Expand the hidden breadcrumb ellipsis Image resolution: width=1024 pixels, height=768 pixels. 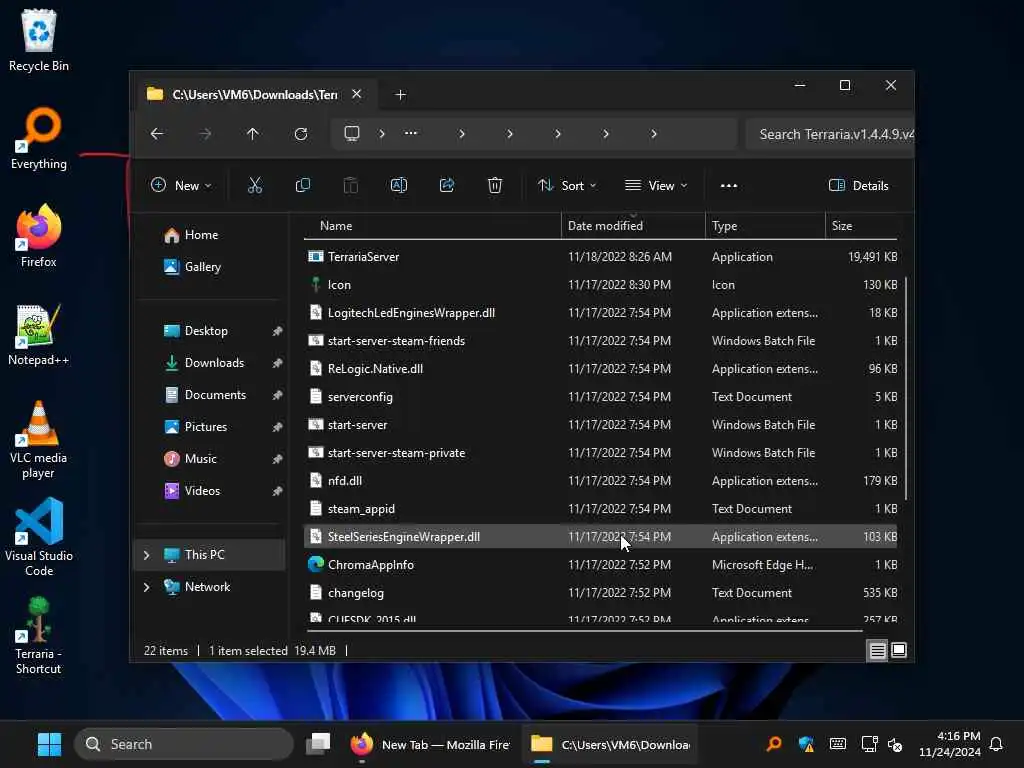coord(411,133)
